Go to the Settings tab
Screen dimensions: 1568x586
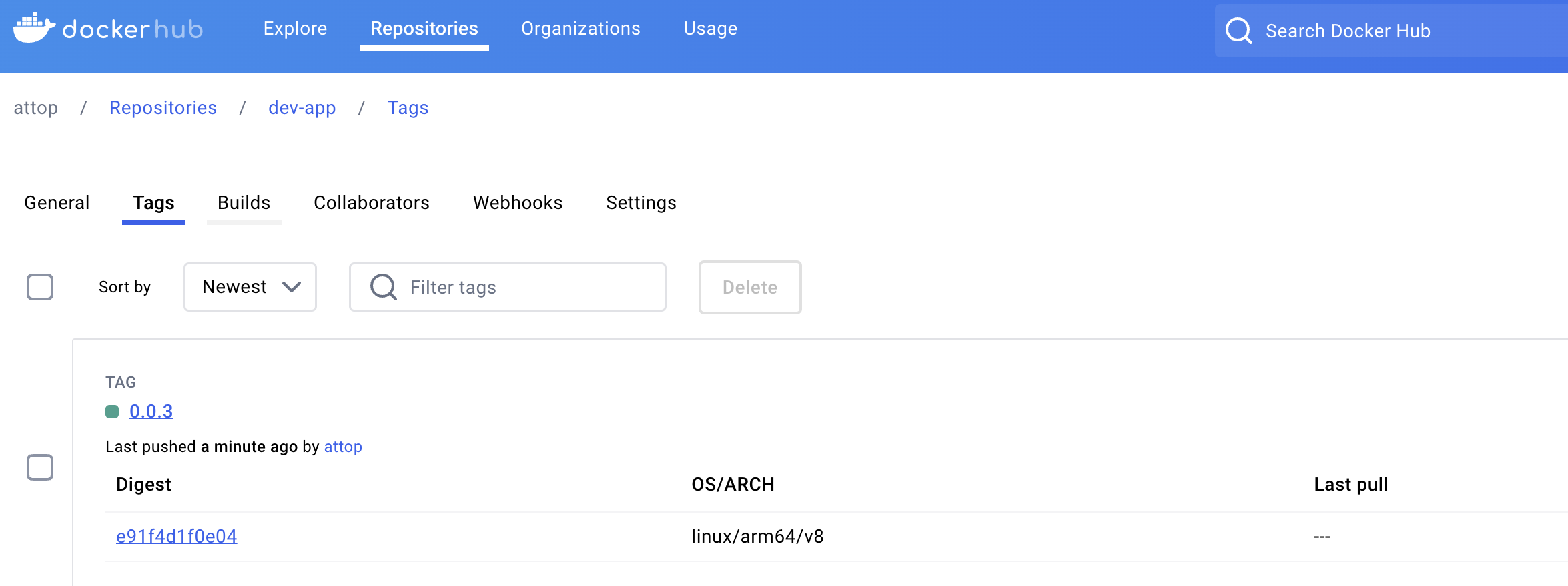[x=641, y=203]
